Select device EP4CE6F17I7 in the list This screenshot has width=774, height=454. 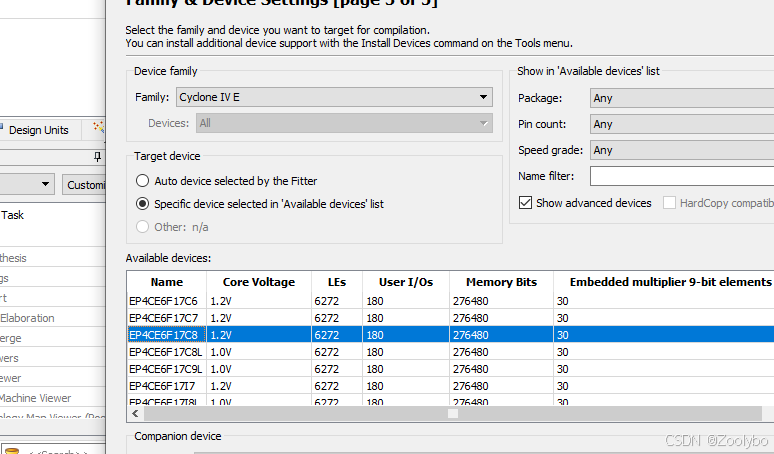(162, 386)
